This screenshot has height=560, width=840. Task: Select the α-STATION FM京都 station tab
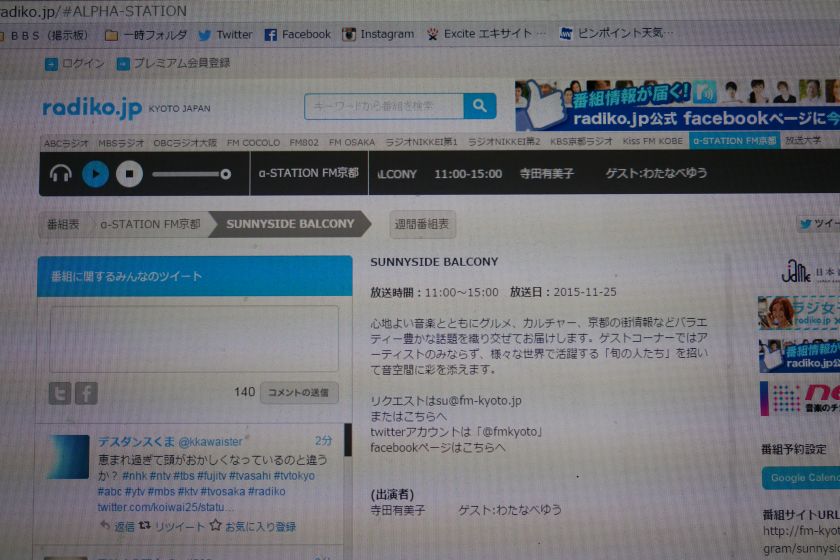click(734, 141)
